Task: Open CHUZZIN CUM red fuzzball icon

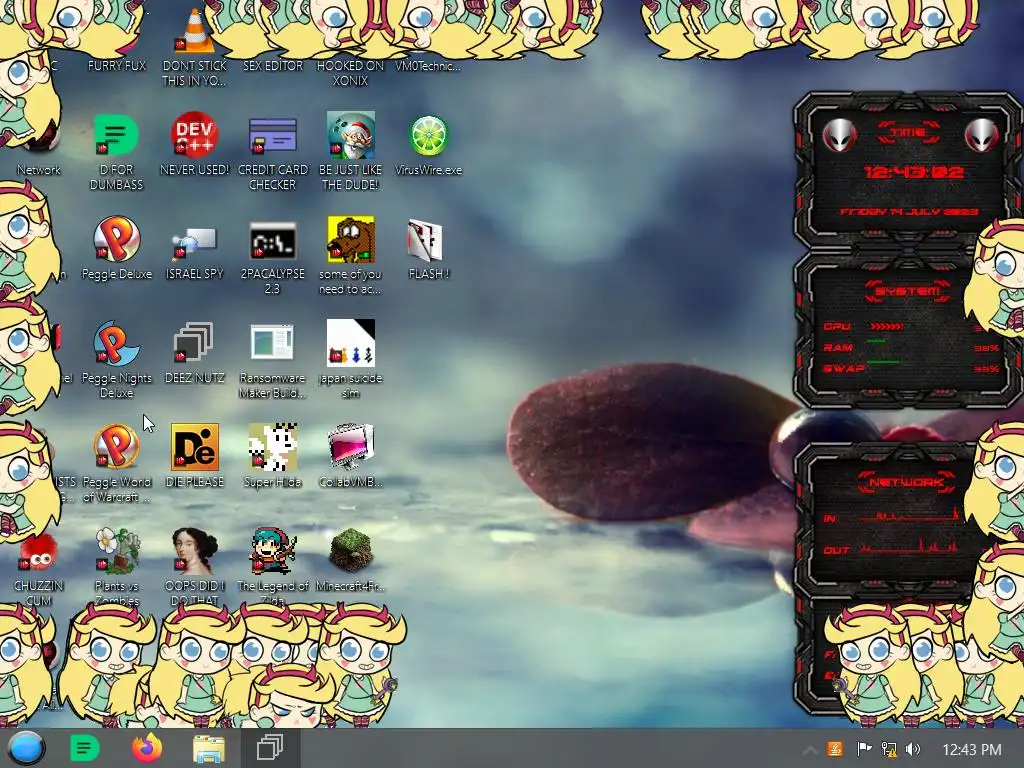Action: coord(38,552)
